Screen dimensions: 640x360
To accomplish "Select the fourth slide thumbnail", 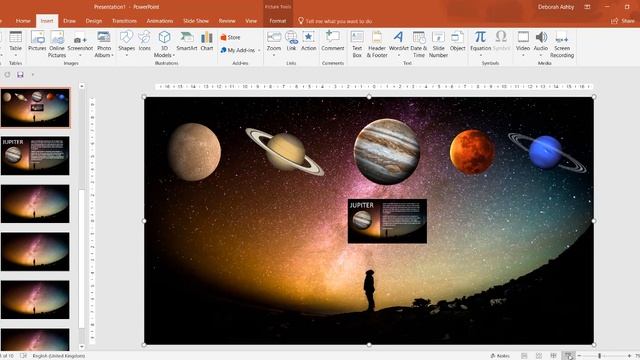I will pos(36,251).
